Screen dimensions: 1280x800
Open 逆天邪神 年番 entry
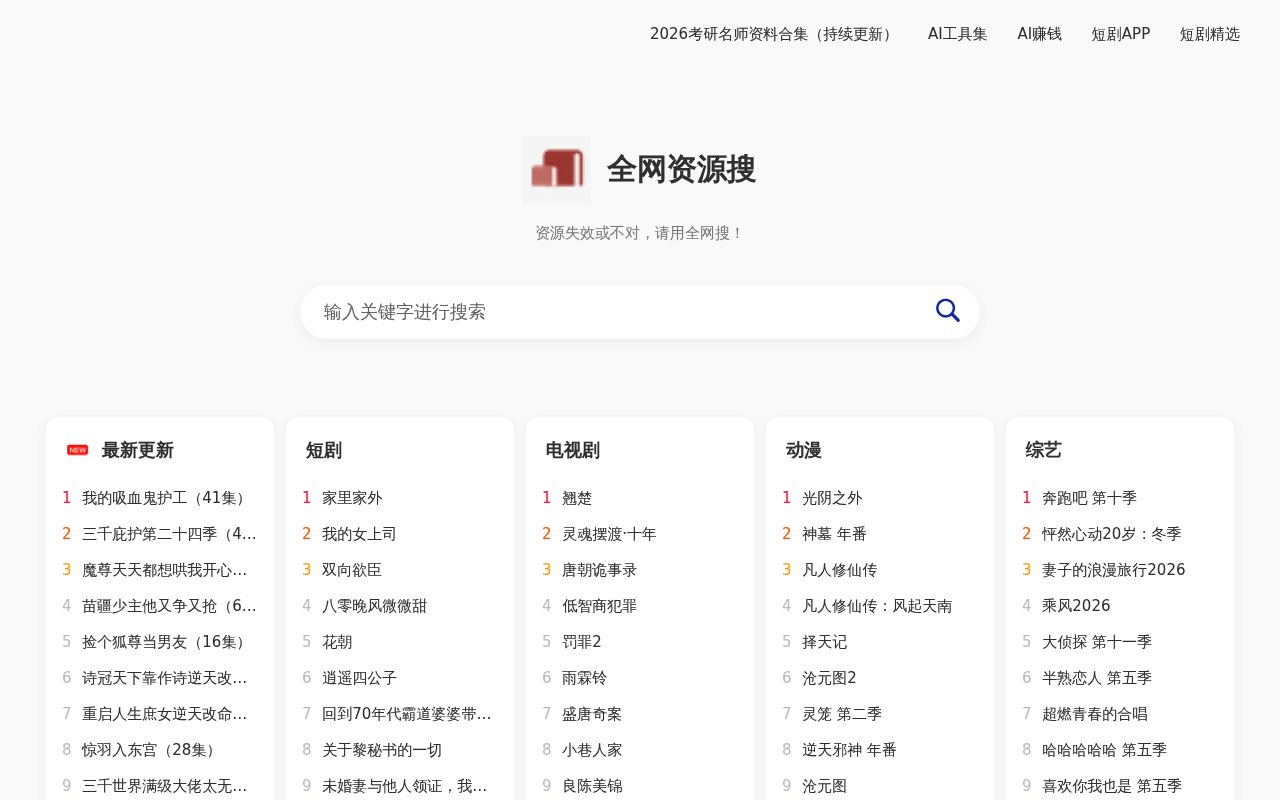click(849, 750)
